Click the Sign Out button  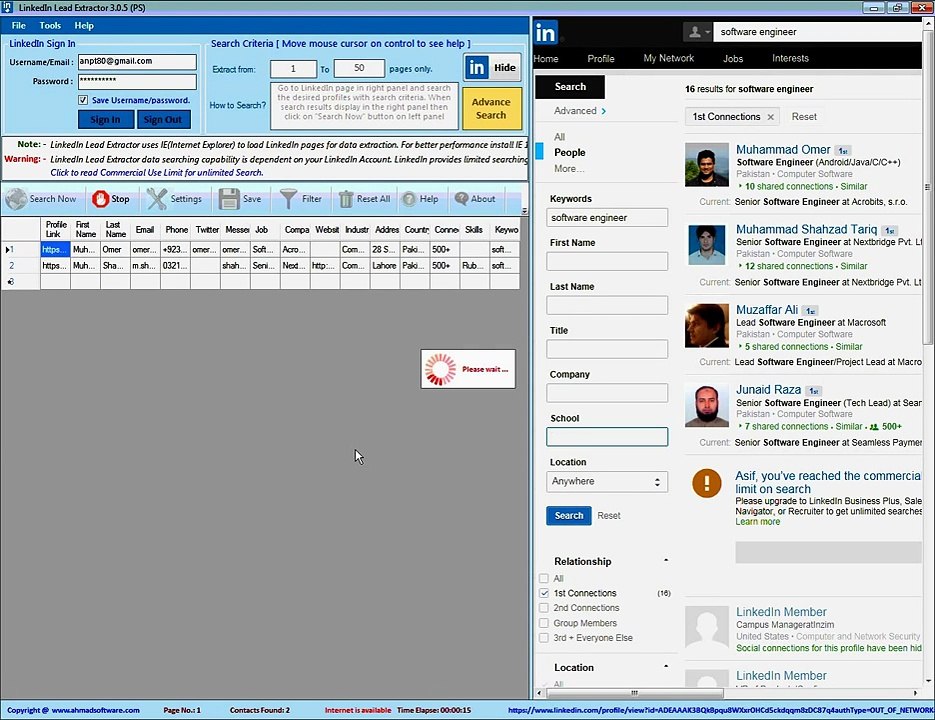tap(163, 119)
